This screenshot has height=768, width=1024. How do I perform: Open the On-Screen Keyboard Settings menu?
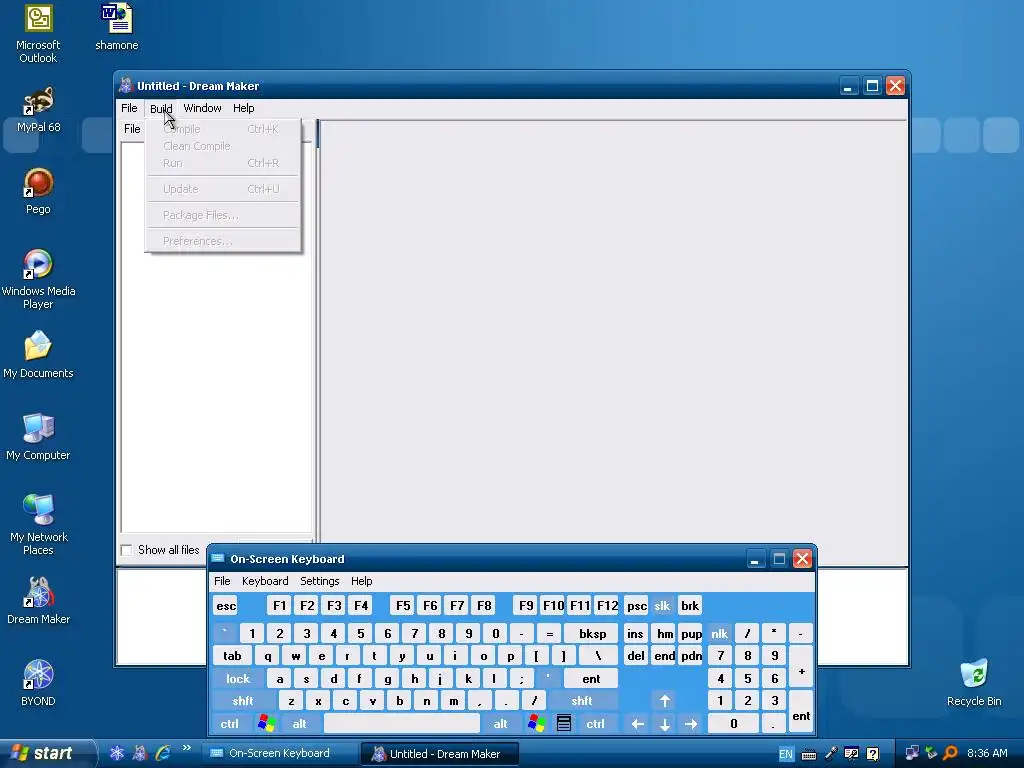coord(319,581)
